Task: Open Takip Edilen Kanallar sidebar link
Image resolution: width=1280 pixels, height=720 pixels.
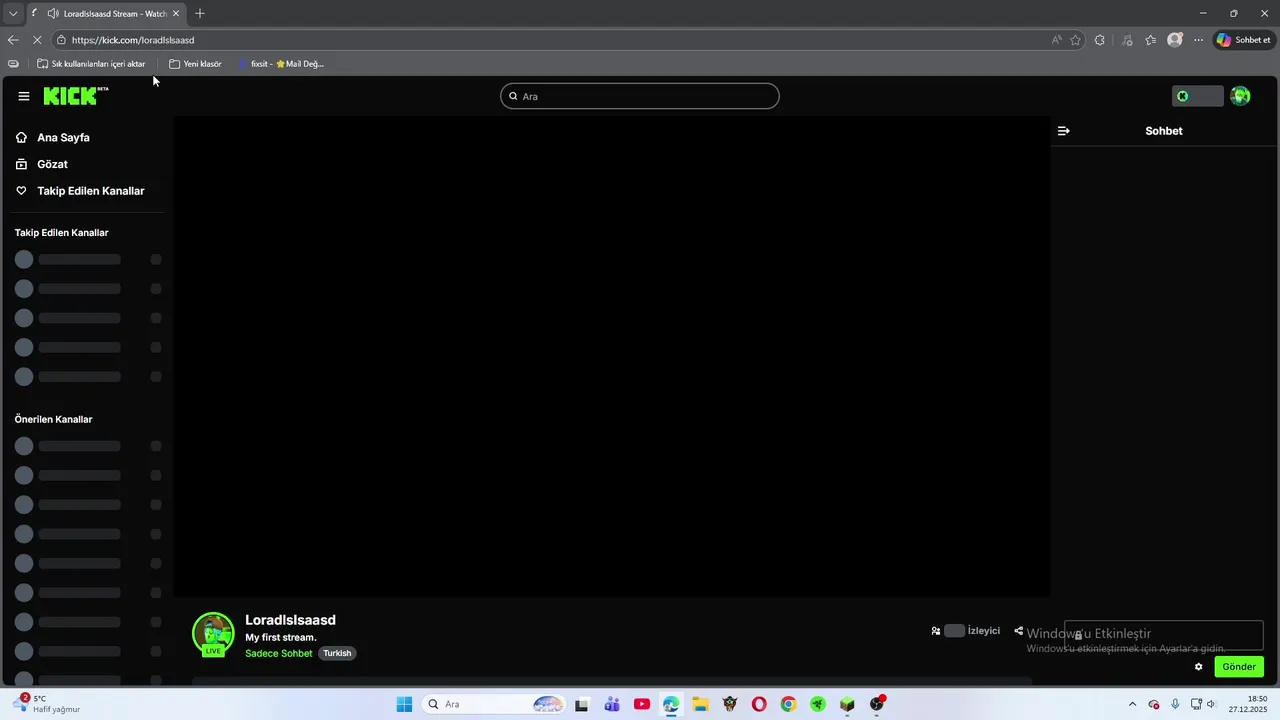Action: coord(90,191)
